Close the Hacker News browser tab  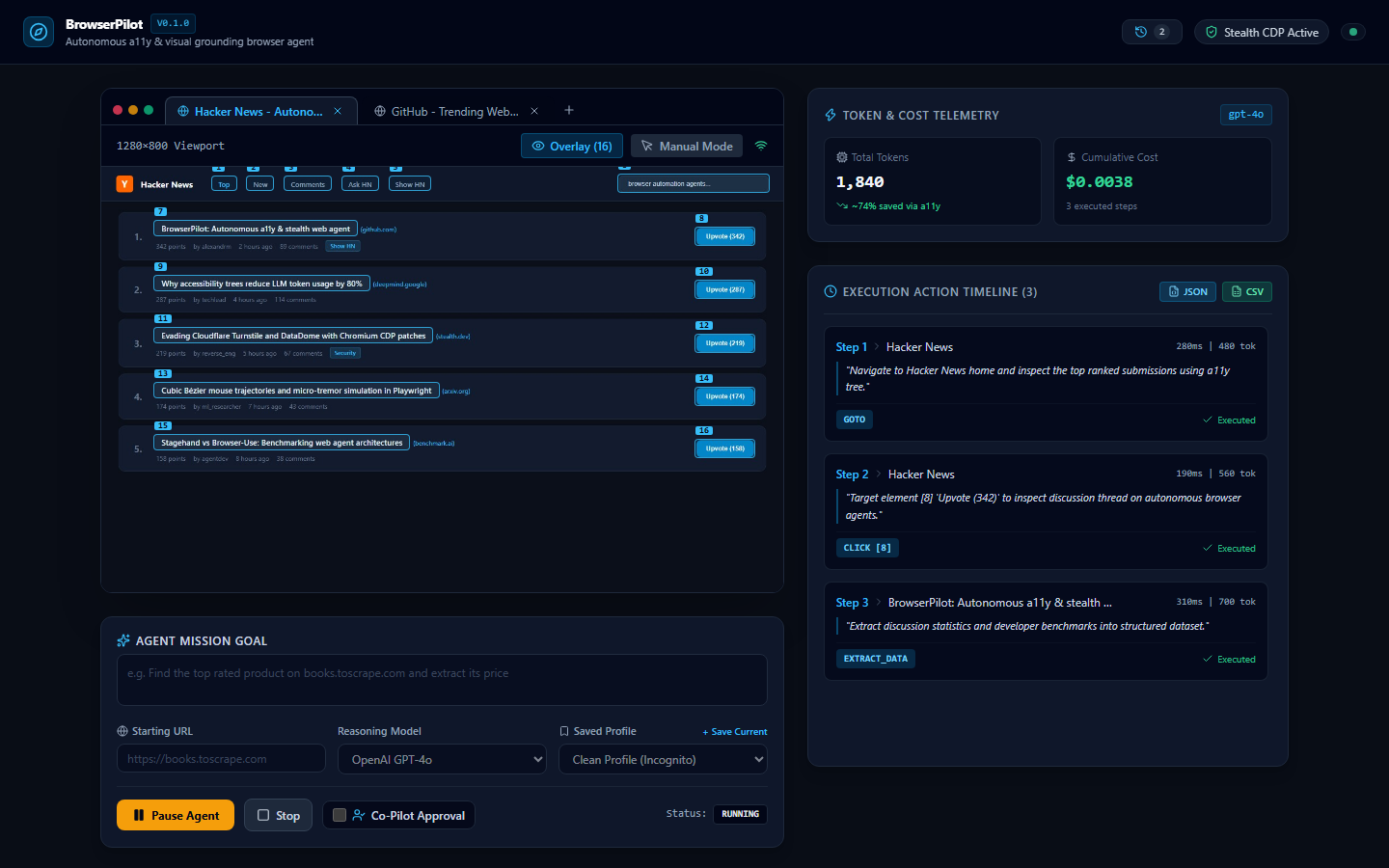(x=338, y=111)
